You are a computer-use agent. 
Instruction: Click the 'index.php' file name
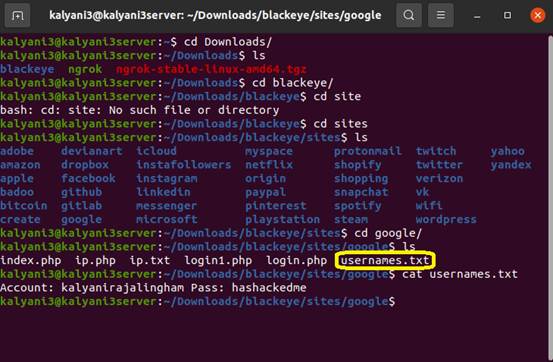(31, 260)
